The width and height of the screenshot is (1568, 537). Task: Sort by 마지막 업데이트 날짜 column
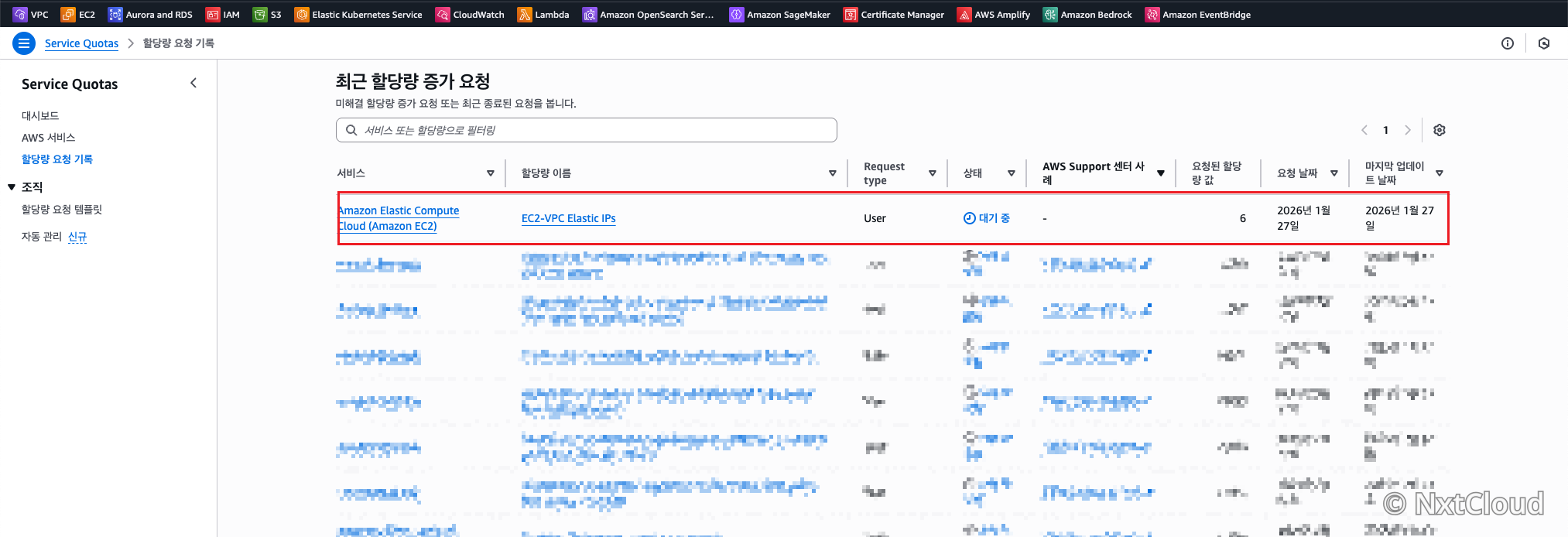coord(1440,173)
